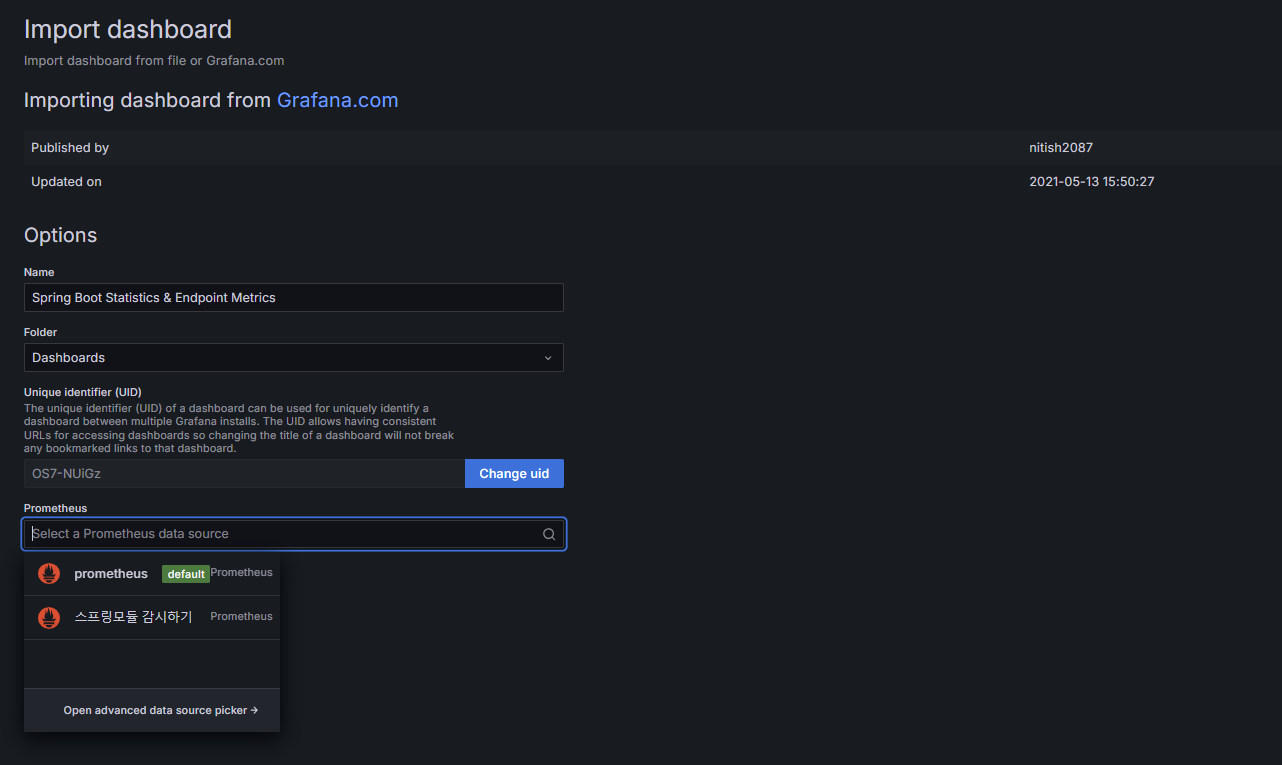Click the 'Name' field label
This screenshot has height=765, width=1282.
pyautogui.click(x=39, y=272)
